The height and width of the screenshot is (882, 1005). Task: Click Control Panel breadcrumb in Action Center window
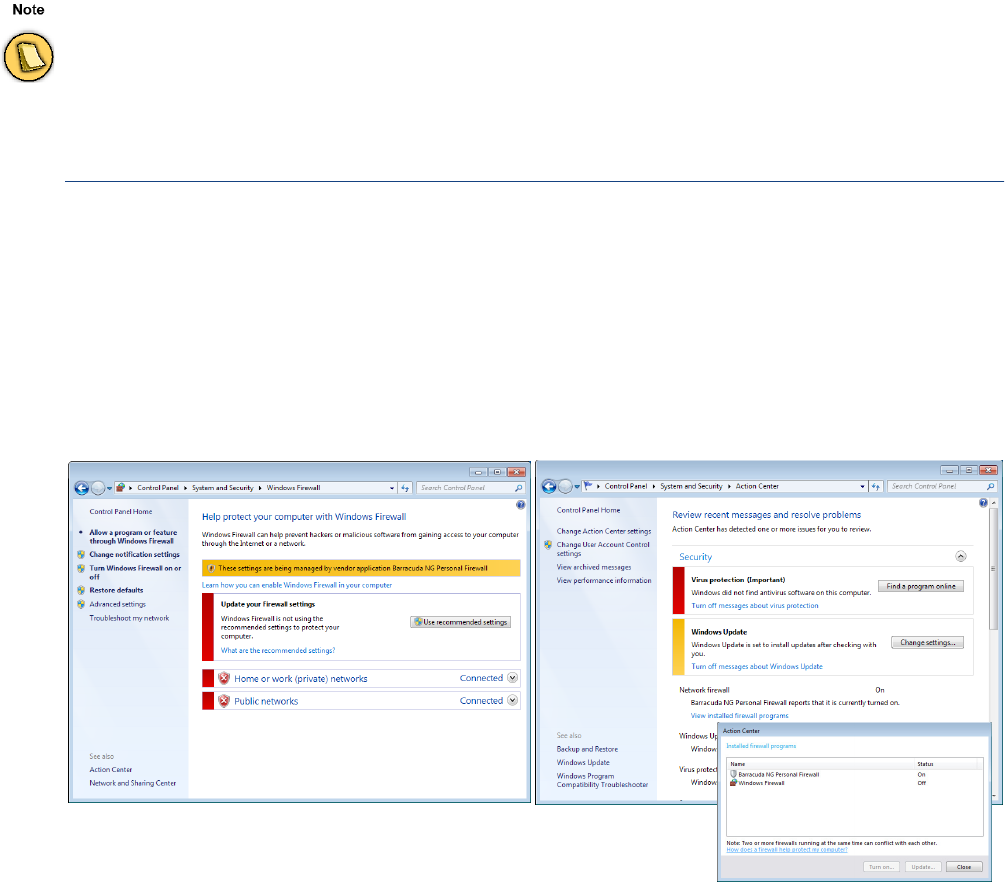point(626,487)
